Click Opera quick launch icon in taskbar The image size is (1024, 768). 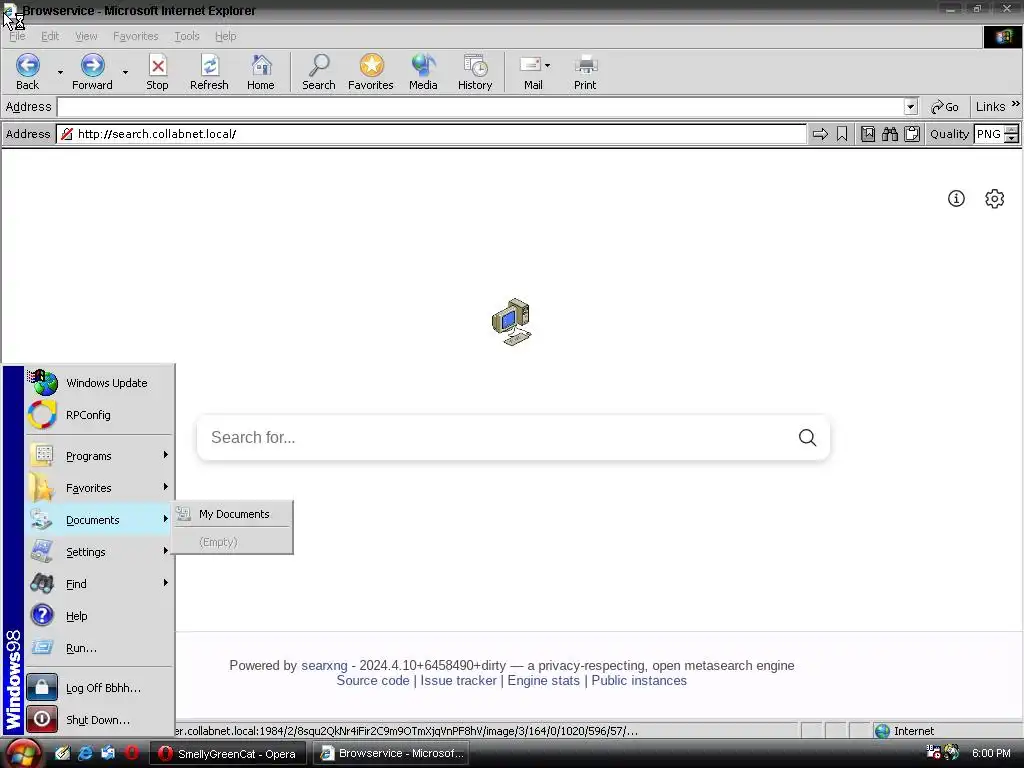point(132,753)
